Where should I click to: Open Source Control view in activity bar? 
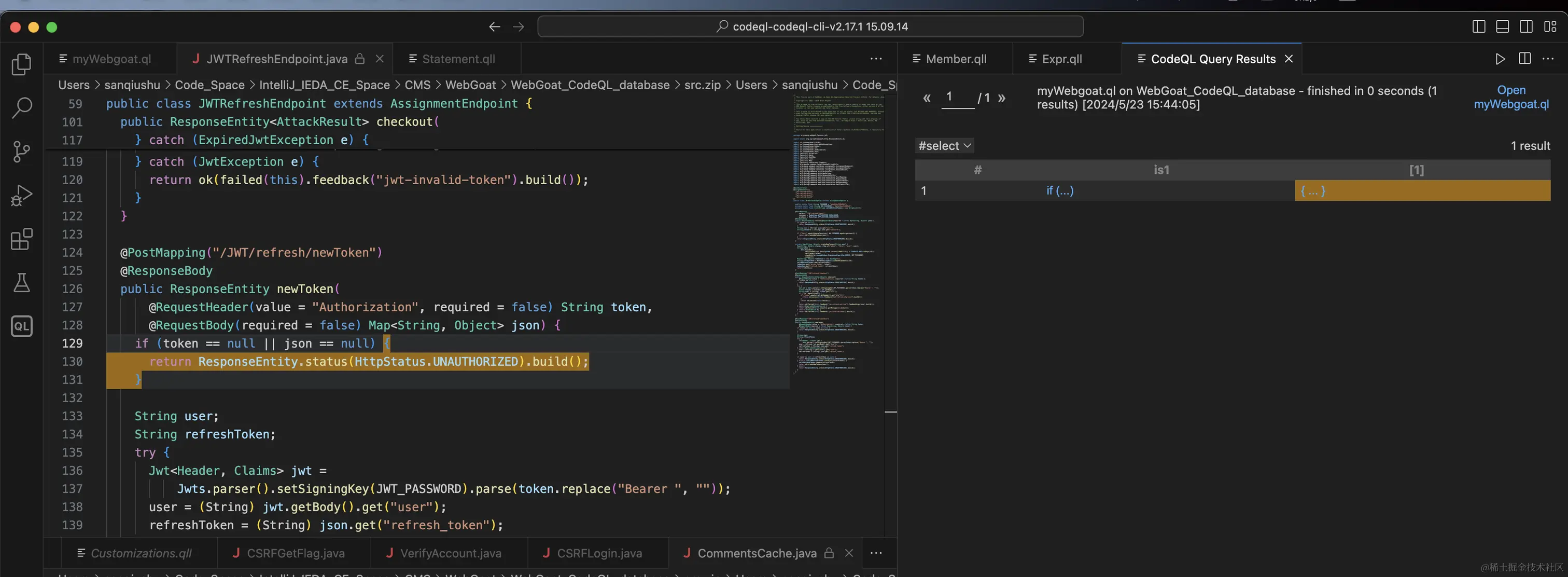[x=22, y=152]
